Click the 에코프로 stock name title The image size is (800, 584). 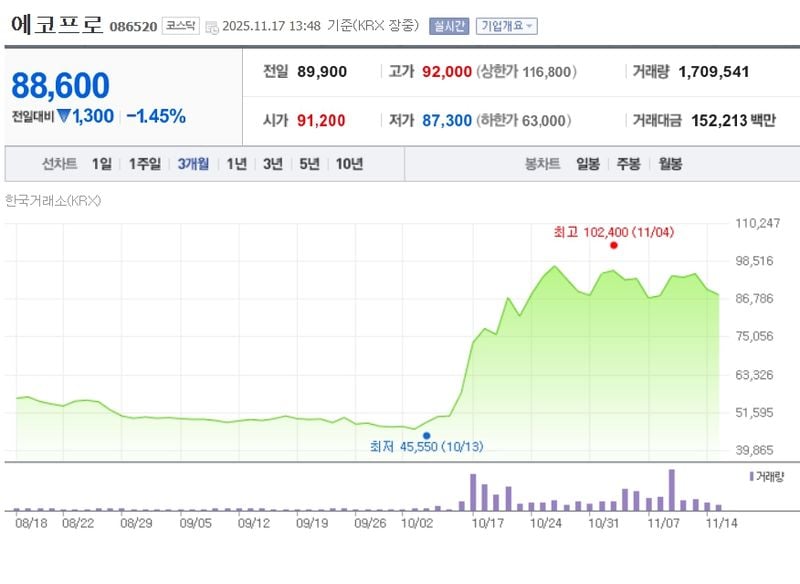pos(57,25)
